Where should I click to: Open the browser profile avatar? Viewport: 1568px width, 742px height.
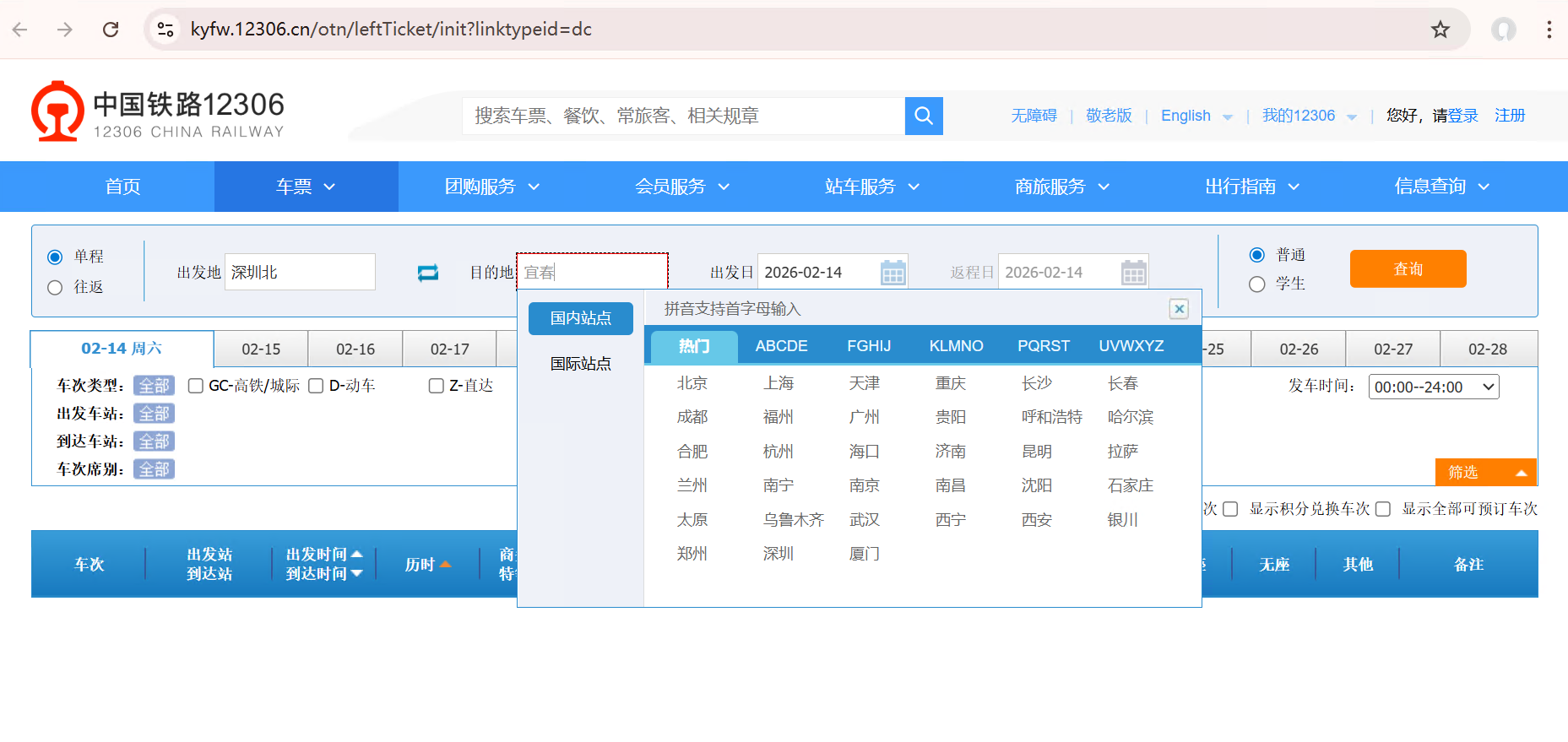coord(1503,30)
